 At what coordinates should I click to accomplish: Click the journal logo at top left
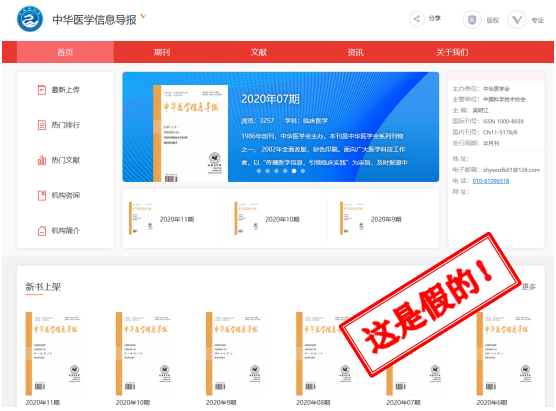coord(30,19)
